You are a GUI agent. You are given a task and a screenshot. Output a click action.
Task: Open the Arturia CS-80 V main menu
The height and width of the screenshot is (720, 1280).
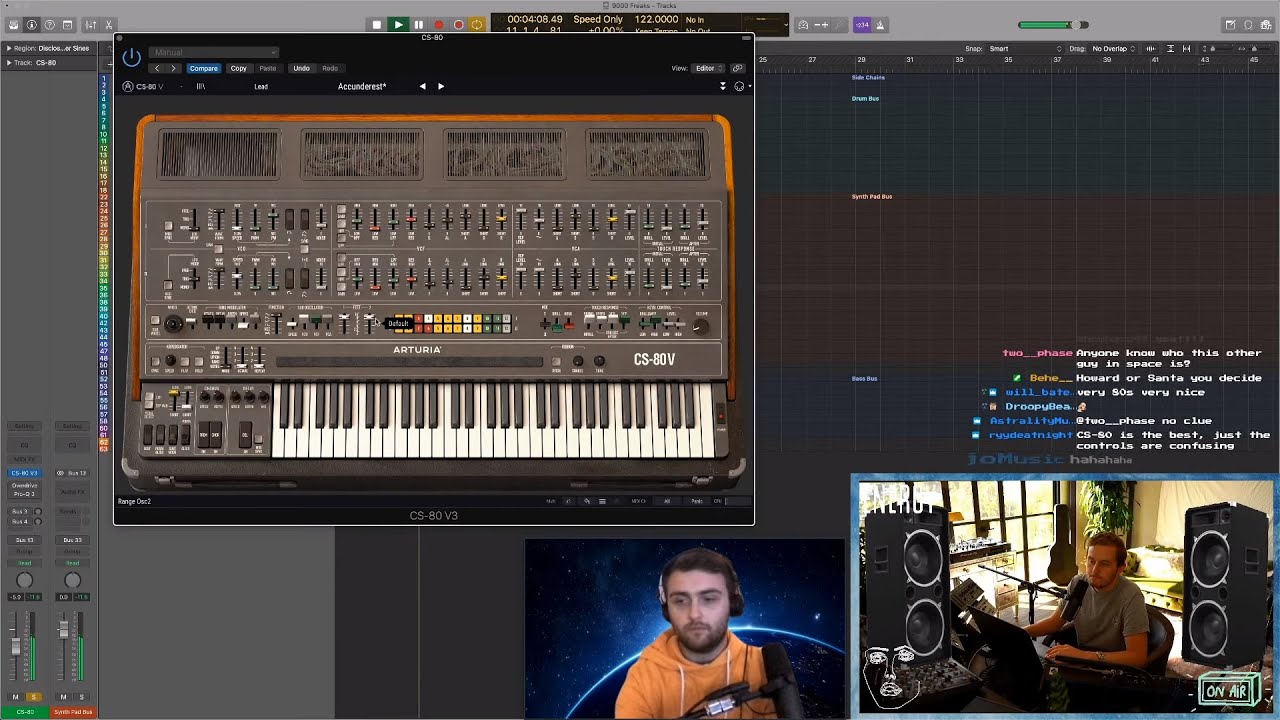click(x=145, y=87)
